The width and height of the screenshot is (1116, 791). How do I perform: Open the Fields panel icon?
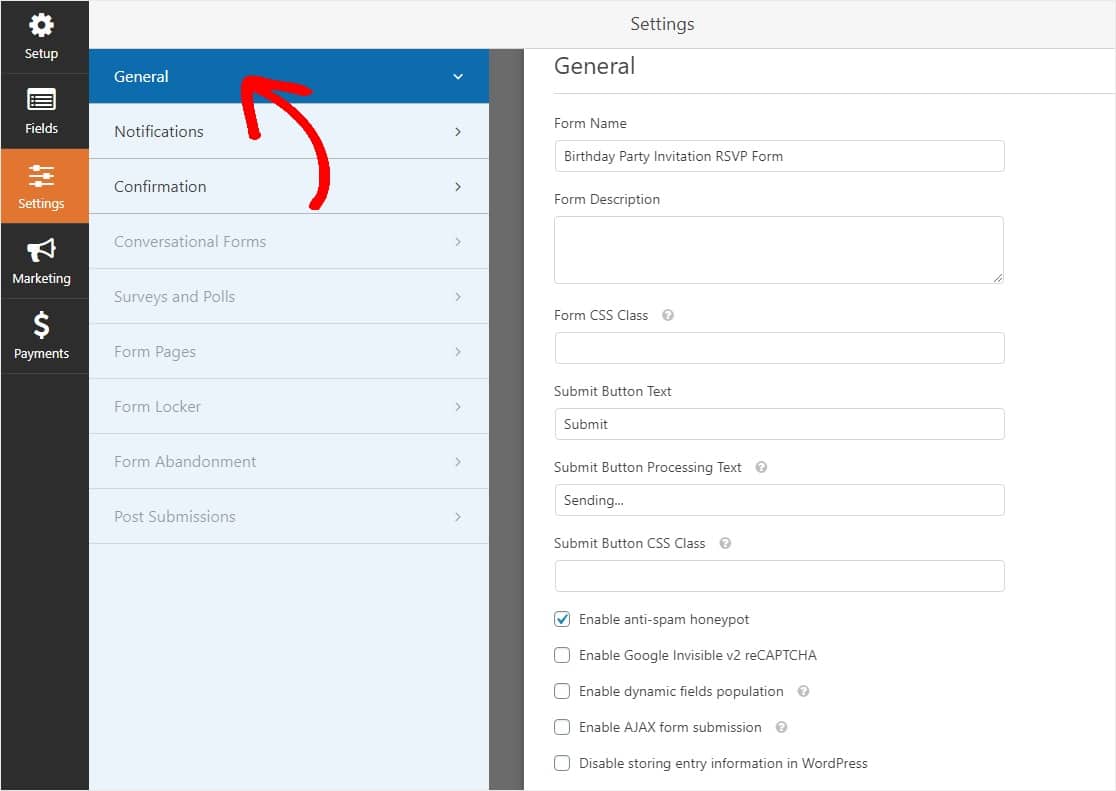41,101
